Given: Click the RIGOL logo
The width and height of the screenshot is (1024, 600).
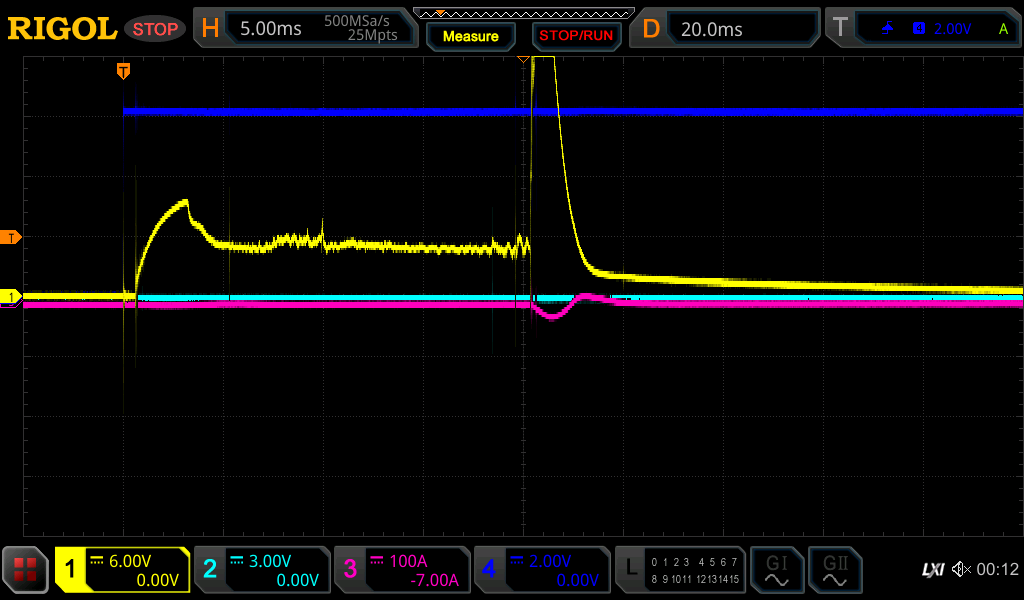Looking at the screenshot, I should [x=62, y=29].
